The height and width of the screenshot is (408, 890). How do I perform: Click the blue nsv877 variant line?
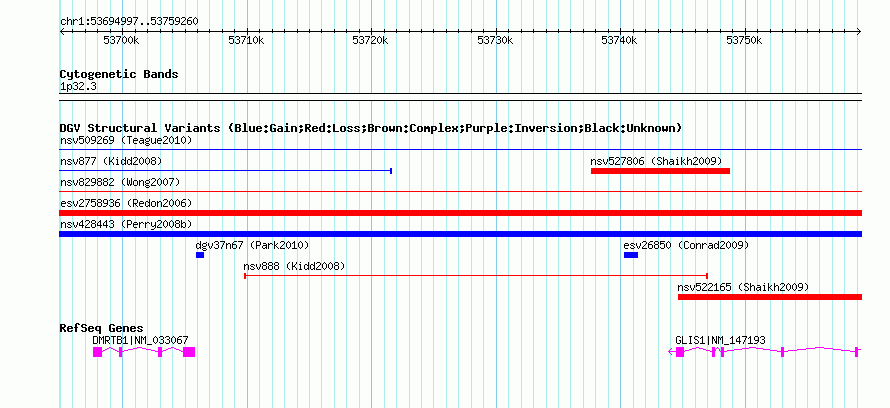click(226, 171)
